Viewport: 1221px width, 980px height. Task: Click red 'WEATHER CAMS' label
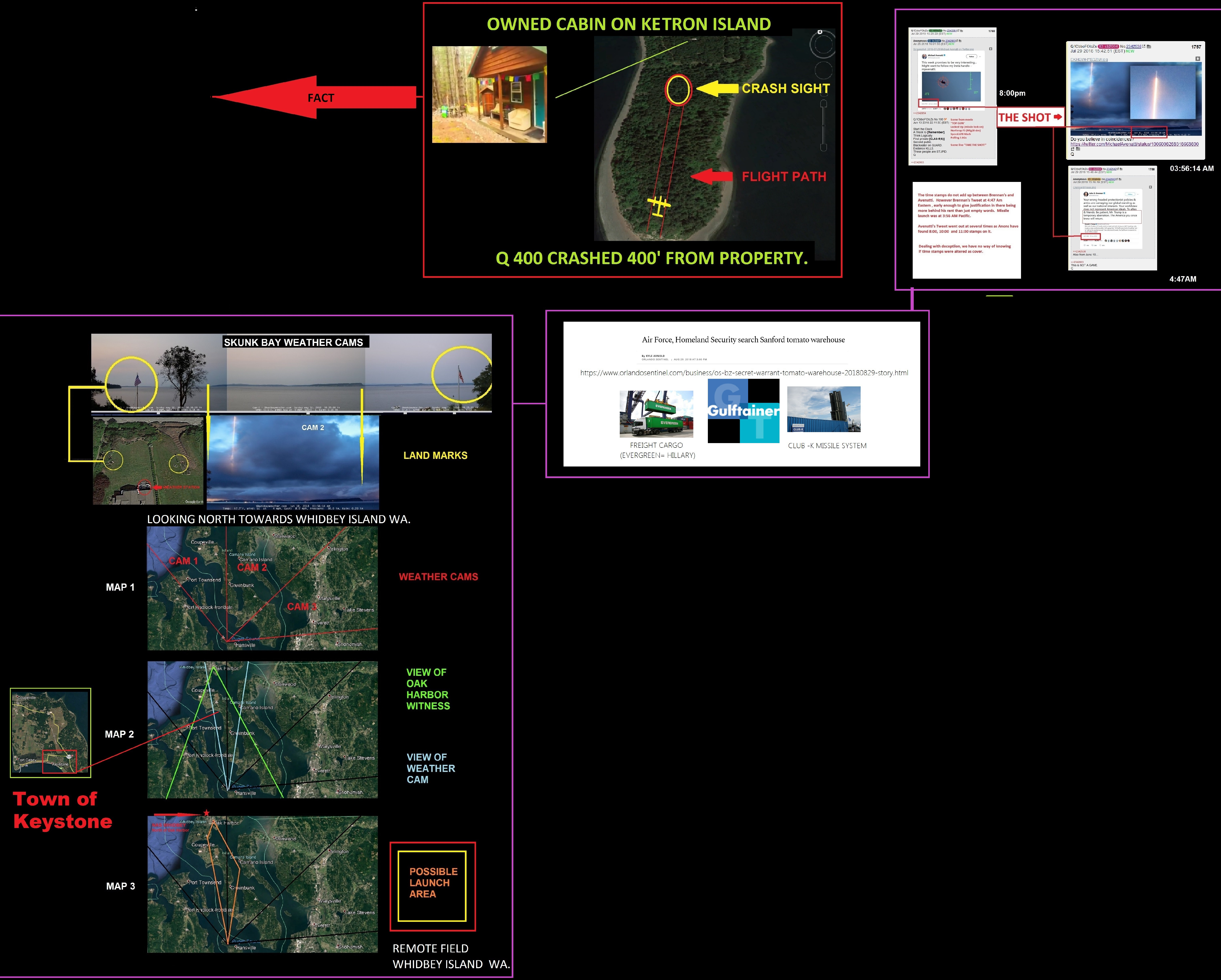[x=438, y=577]
